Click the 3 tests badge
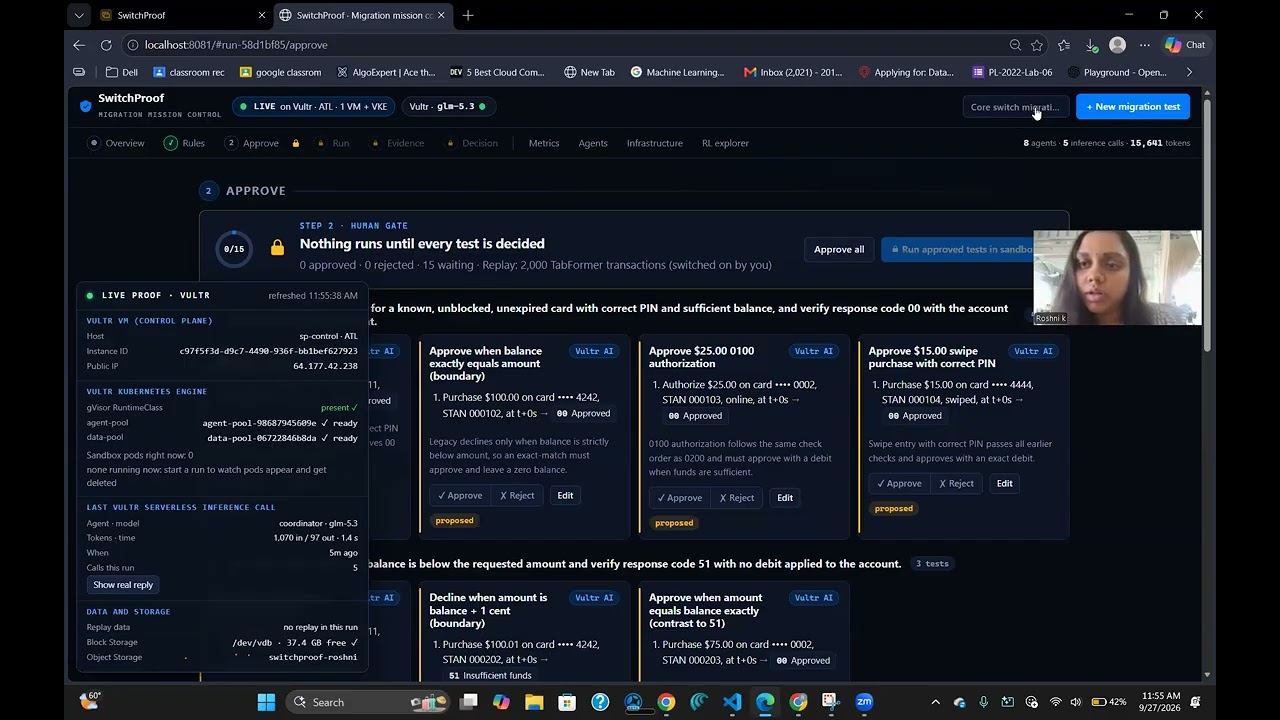The image size is (1280, 720). pos(932,564)
